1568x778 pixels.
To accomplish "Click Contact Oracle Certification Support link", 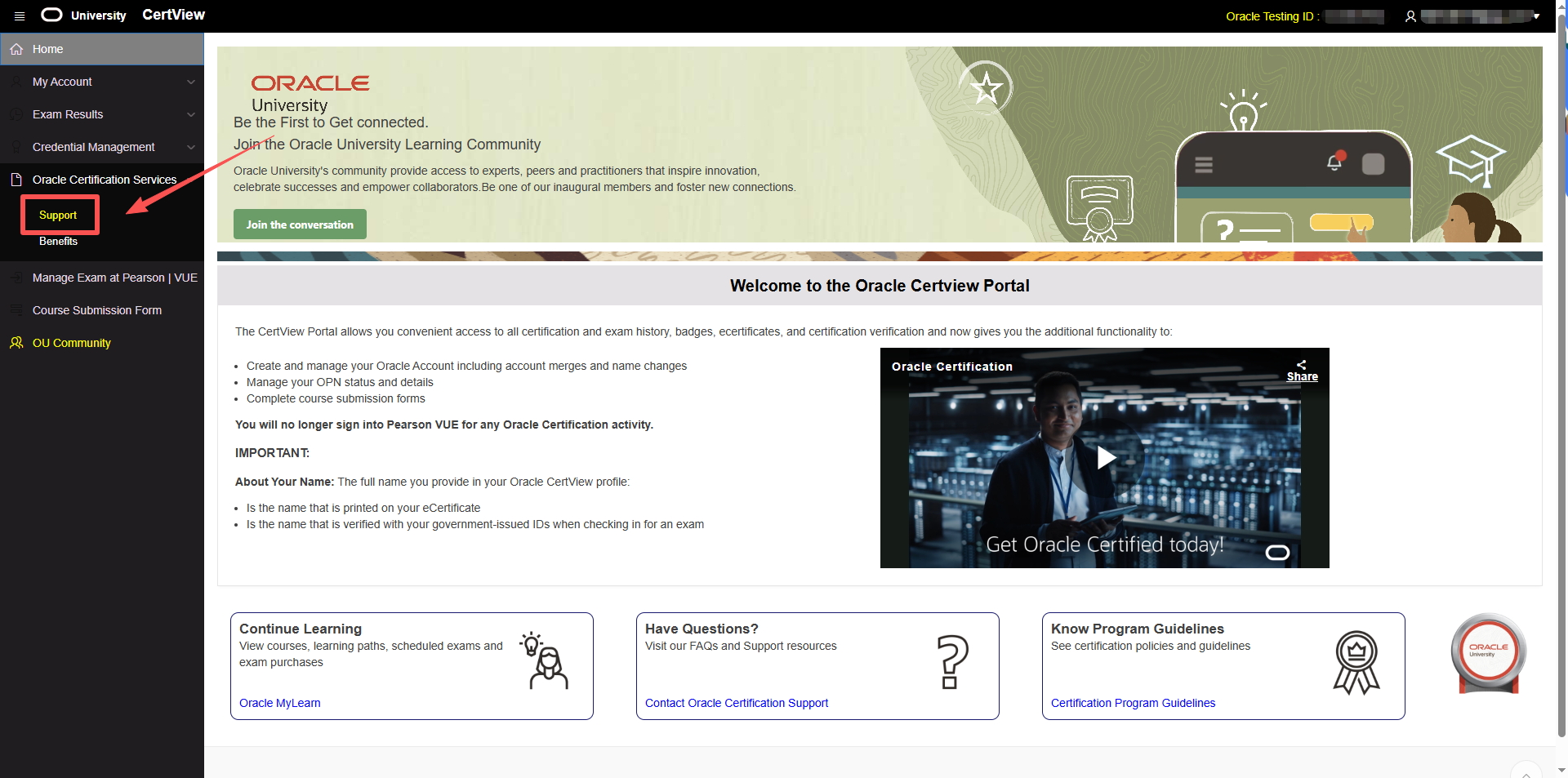I will coord(737,703).
